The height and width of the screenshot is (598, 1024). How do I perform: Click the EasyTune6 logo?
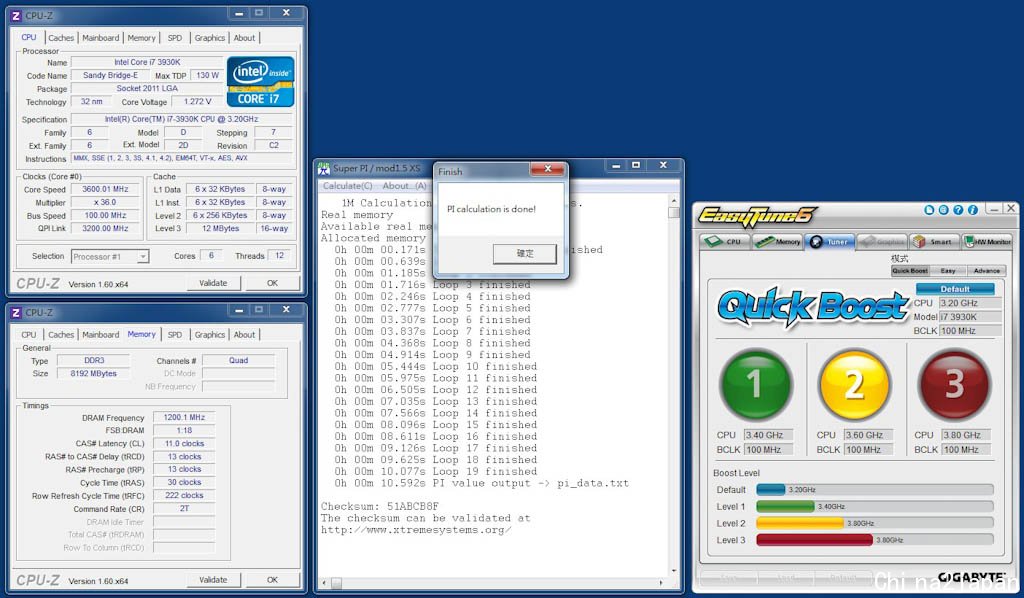click(x=757, y=215)
